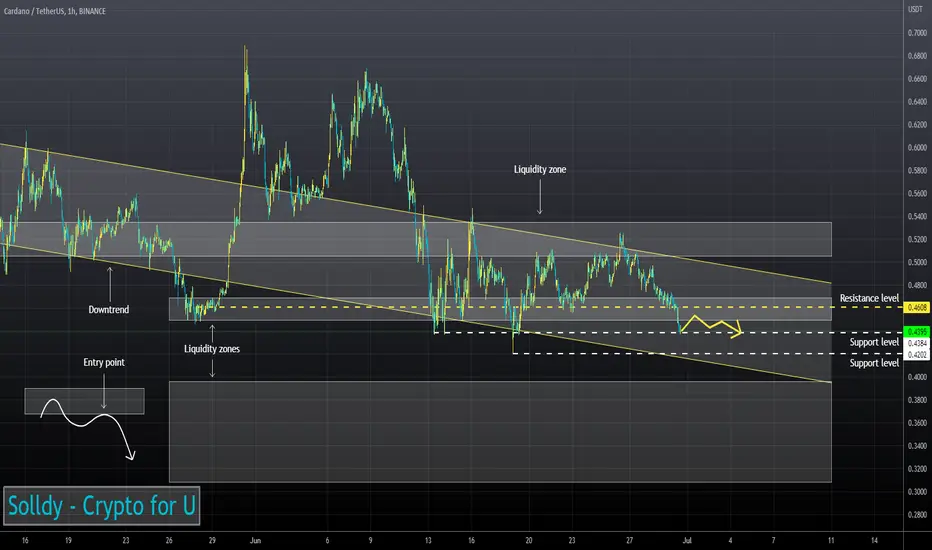The width and height of the screenshot is (932, 550).
Task: Click the 0.6800 price axis label
Action: tap(917, 56)
